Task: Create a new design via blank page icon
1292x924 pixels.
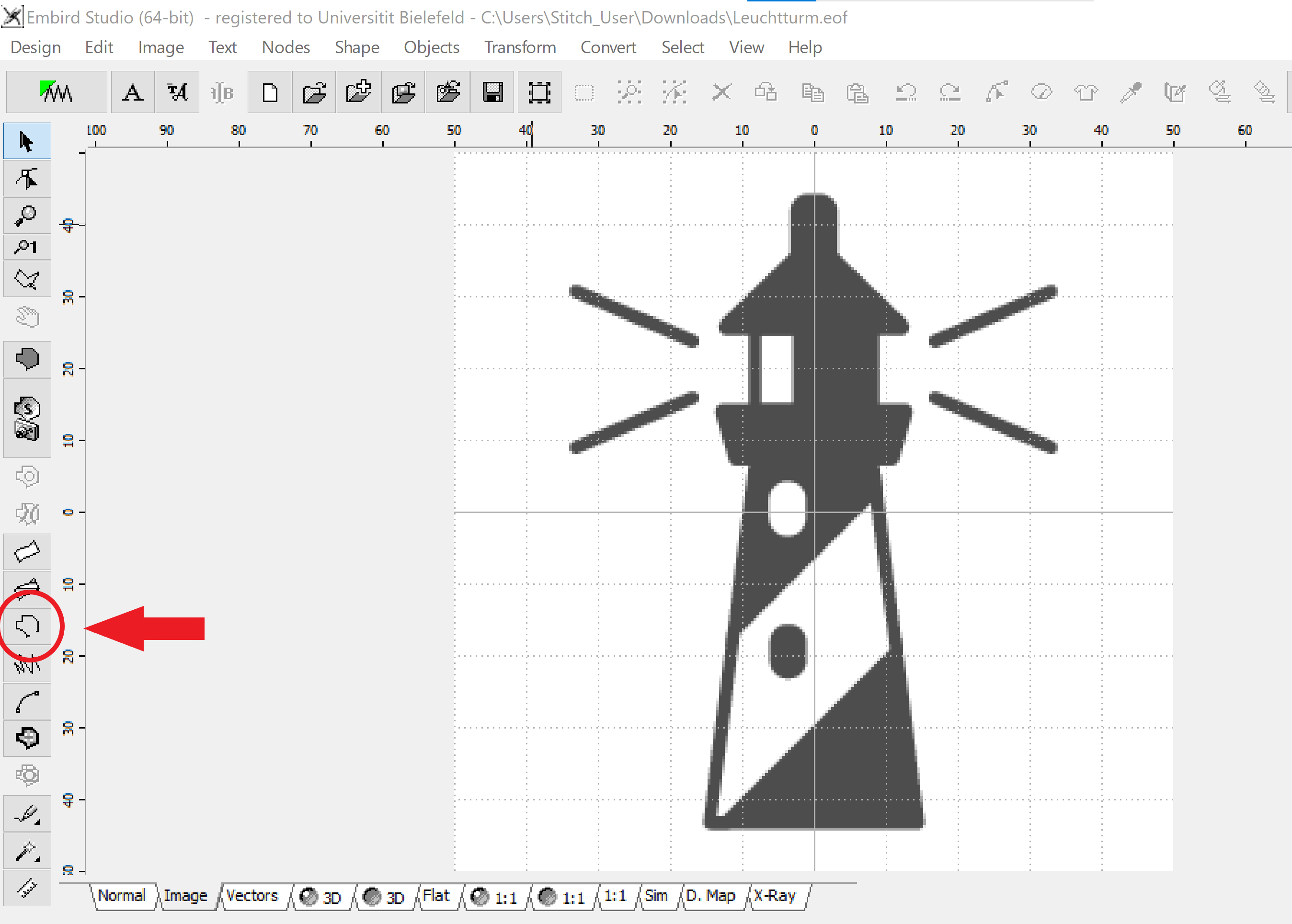Action: (269, 91)
